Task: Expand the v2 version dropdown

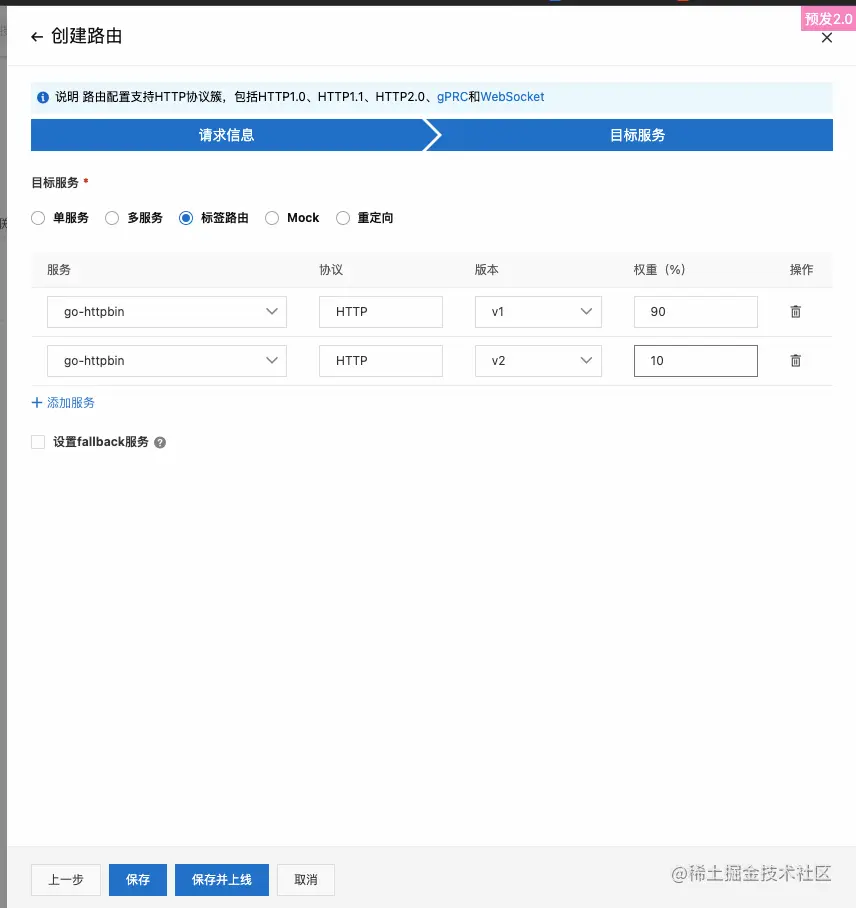Action: [x=538, y=361]
